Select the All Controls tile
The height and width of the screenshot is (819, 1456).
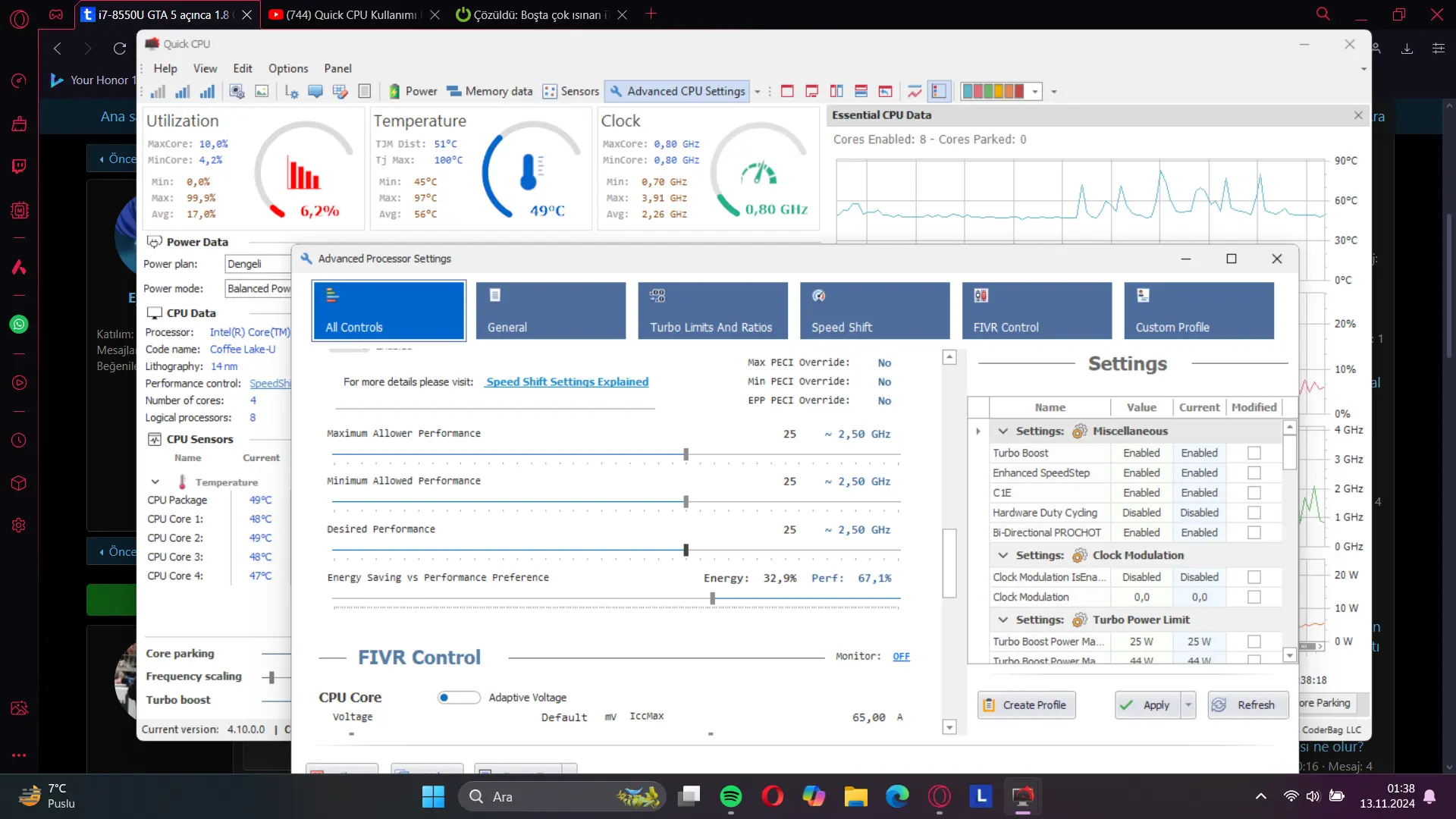coord(389,310)
